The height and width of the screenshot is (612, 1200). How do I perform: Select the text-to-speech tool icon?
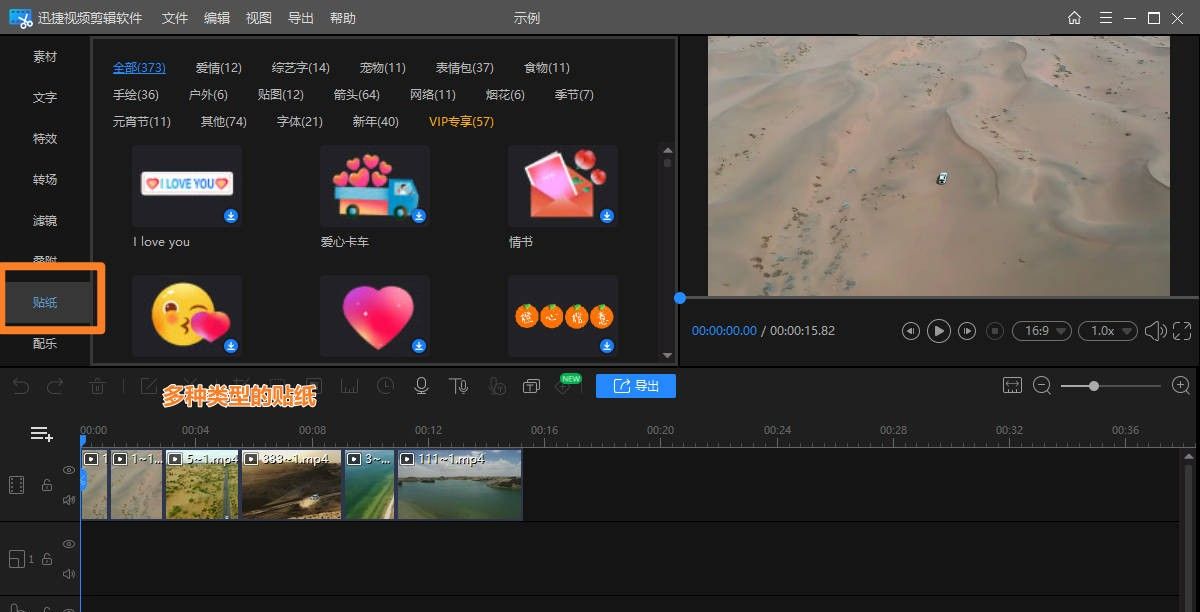459,386
